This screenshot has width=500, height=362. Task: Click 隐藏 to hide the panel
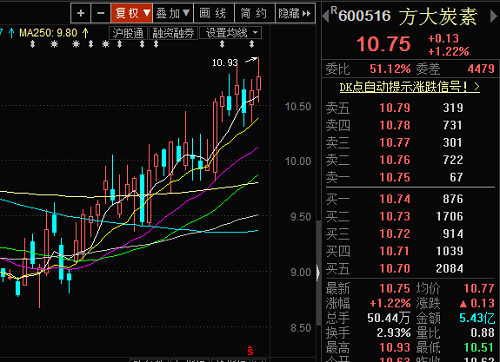295,13
